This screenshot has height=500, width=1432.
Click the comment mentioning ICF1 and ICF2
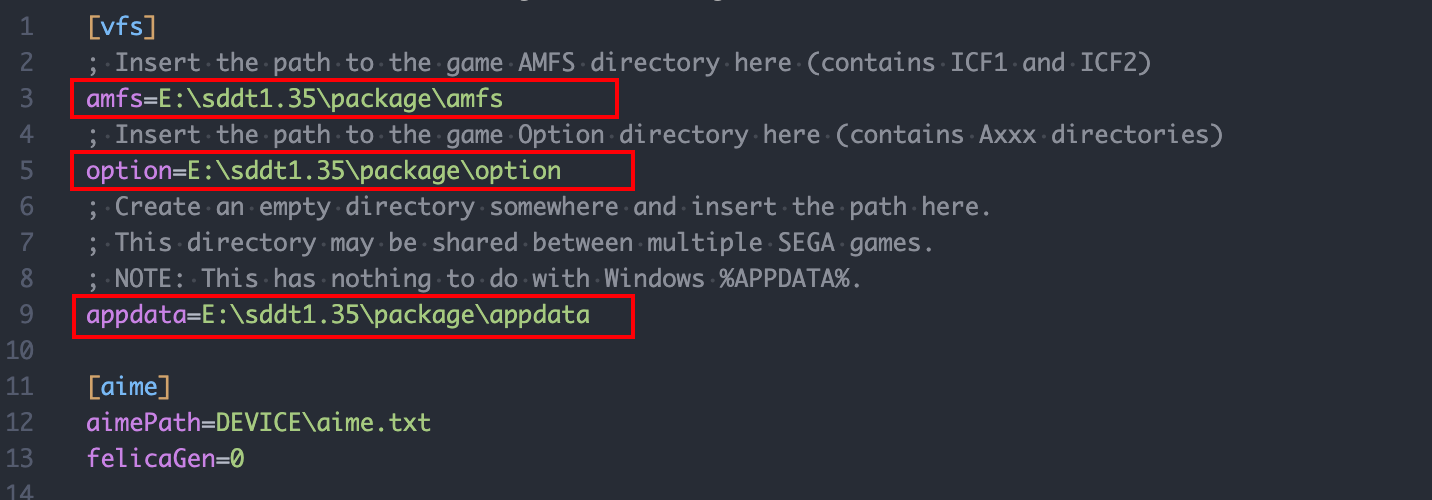click(620, 62)
